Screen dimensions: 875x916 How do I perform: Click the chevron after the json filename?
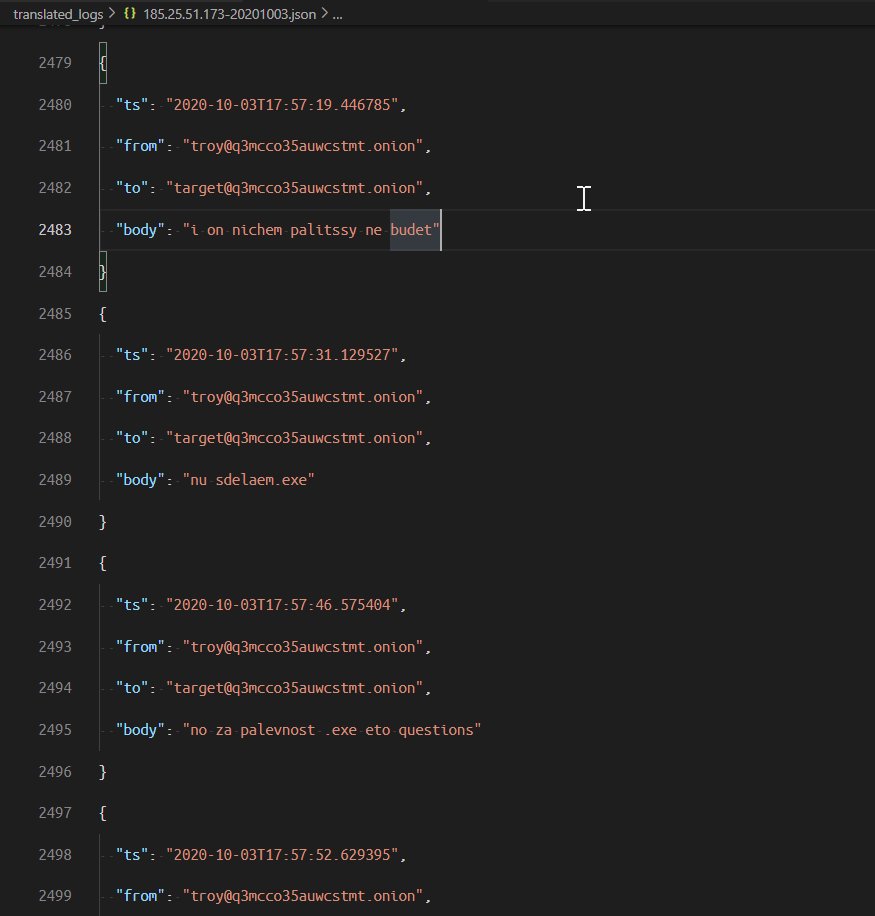[x=324, y=13]
